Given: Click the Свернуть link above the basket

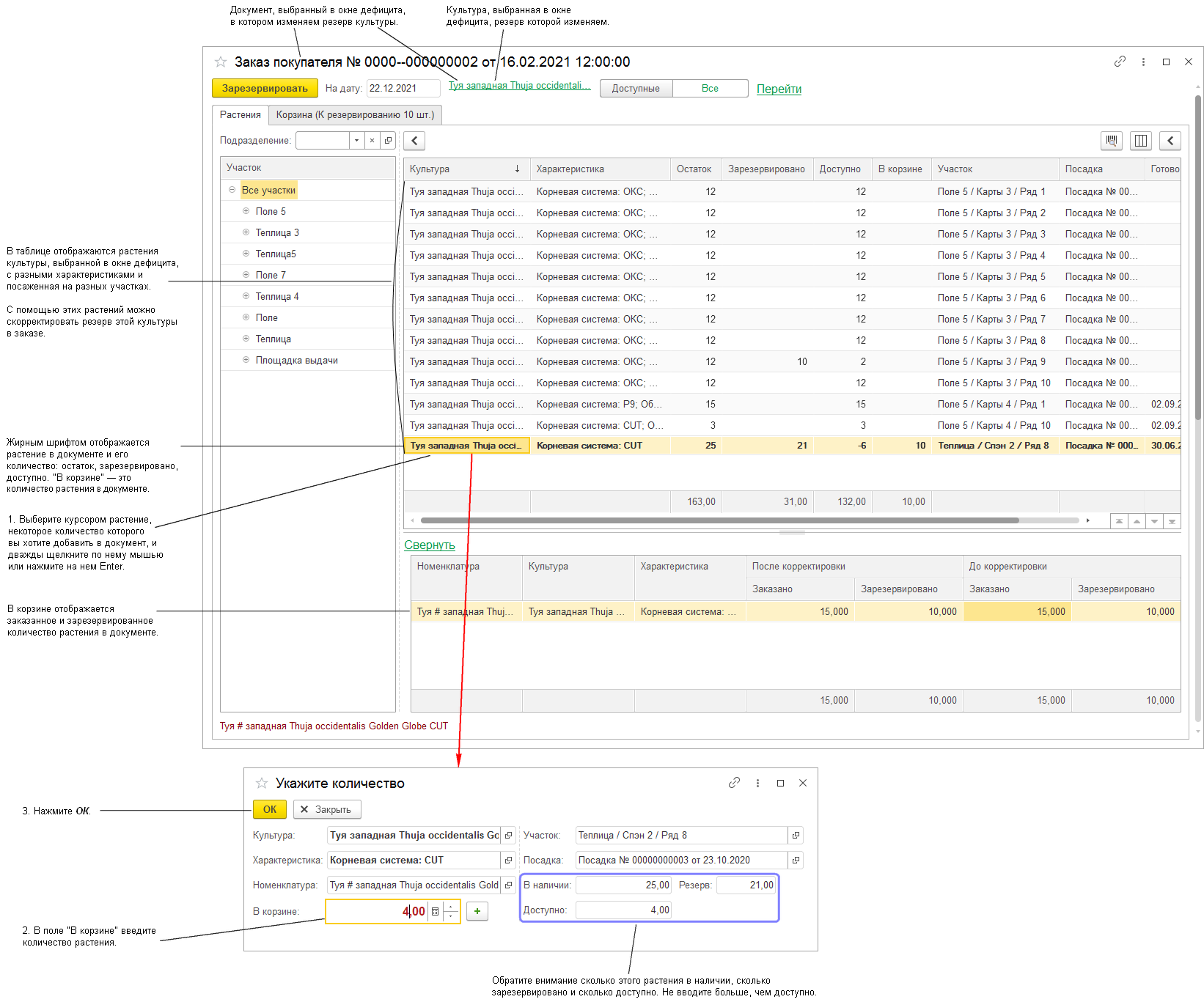Looking at the screenshot, I should coord(430,545).
